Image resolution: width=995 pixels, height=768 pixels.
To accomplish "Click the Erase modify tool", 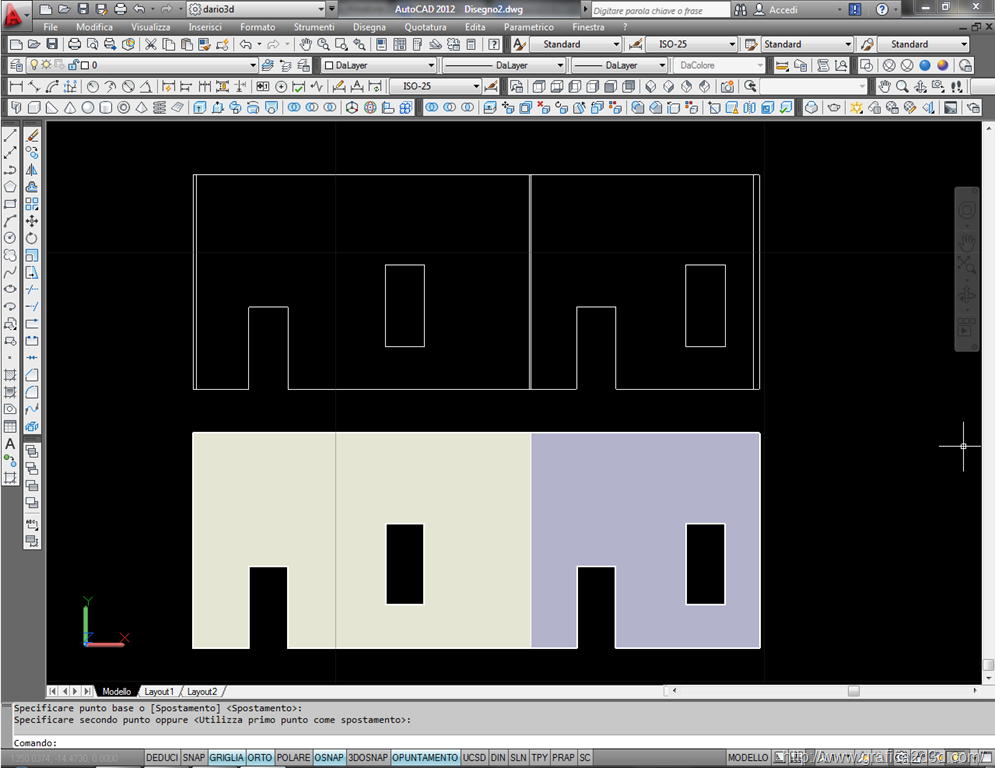I will click(32, 135).
